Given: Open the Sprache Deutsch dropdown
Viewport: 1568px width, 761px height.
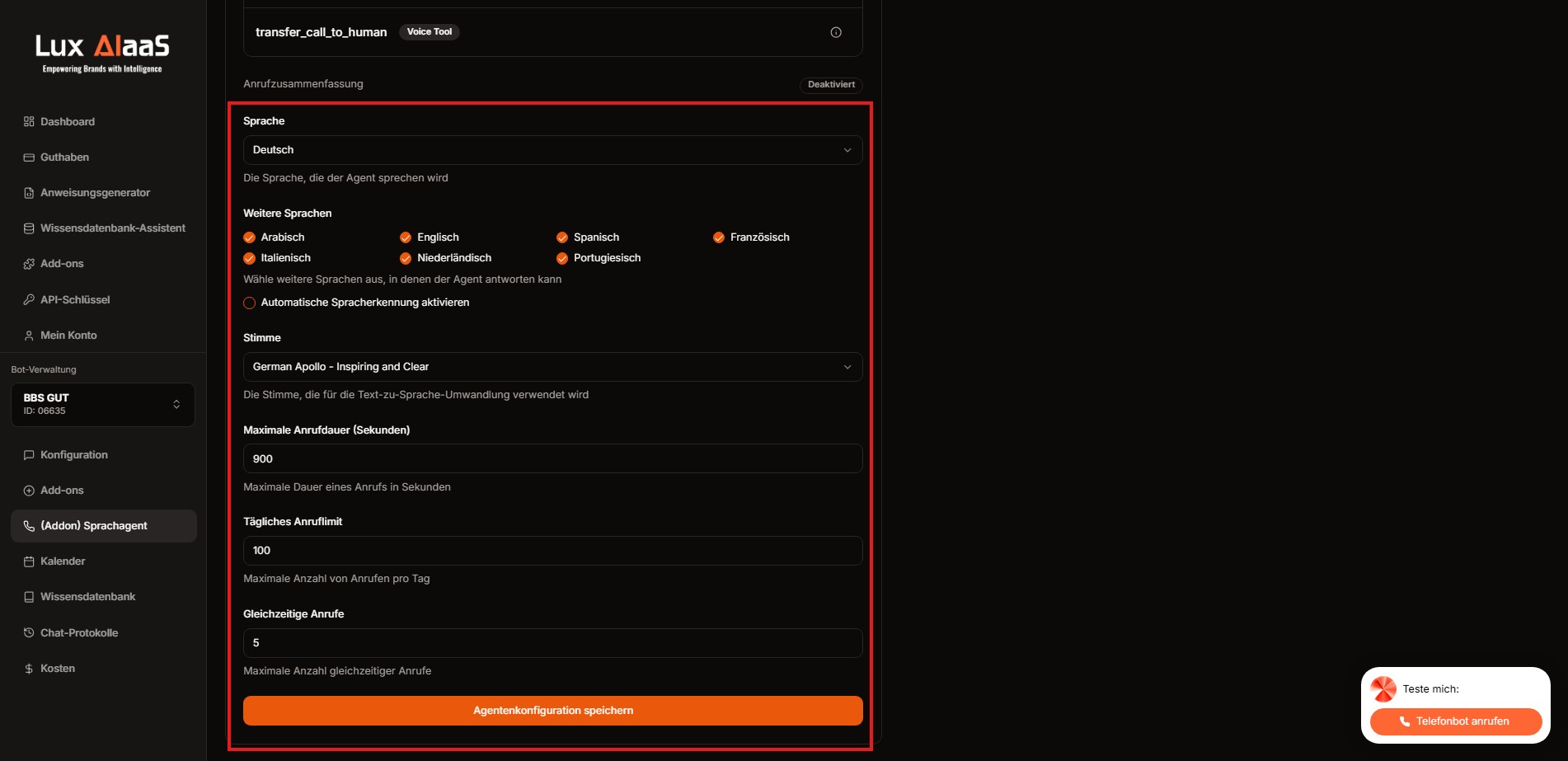Looking at the screenshot, I should 552,150.
